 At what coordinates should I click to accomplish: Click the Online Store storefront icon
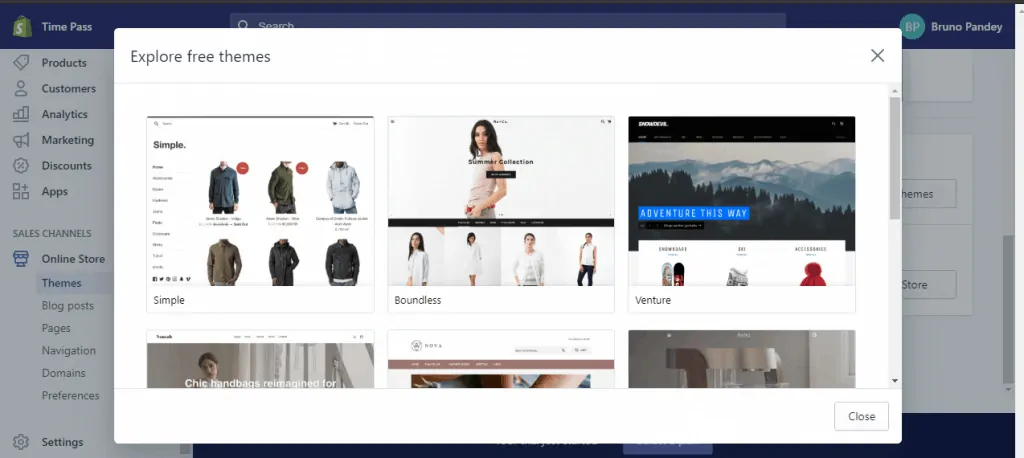pos(21,259)
